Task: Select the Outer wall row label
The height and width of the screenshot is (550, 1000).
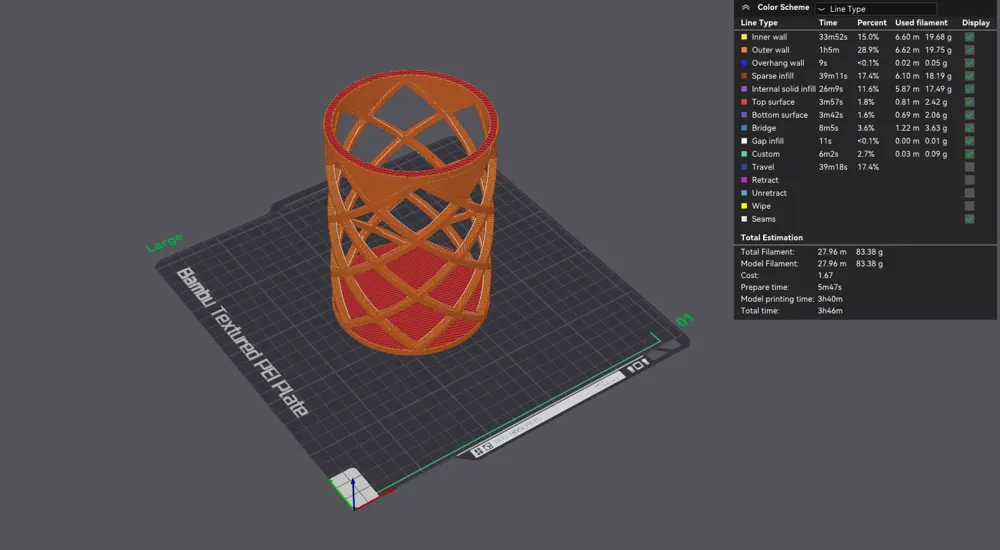Action: (770, 50)
